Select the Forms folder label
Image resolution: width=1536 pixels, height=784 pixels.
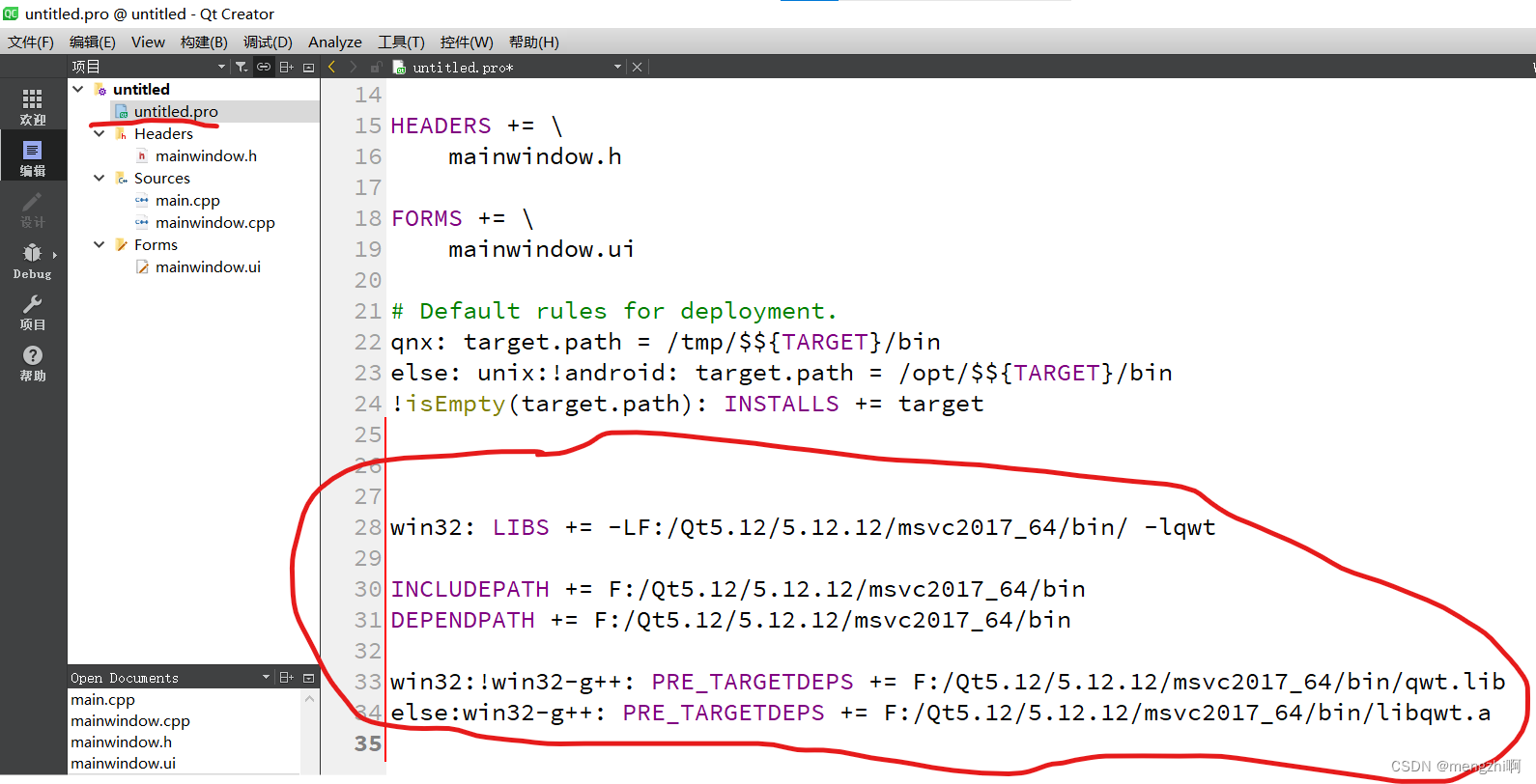[156, 244]
